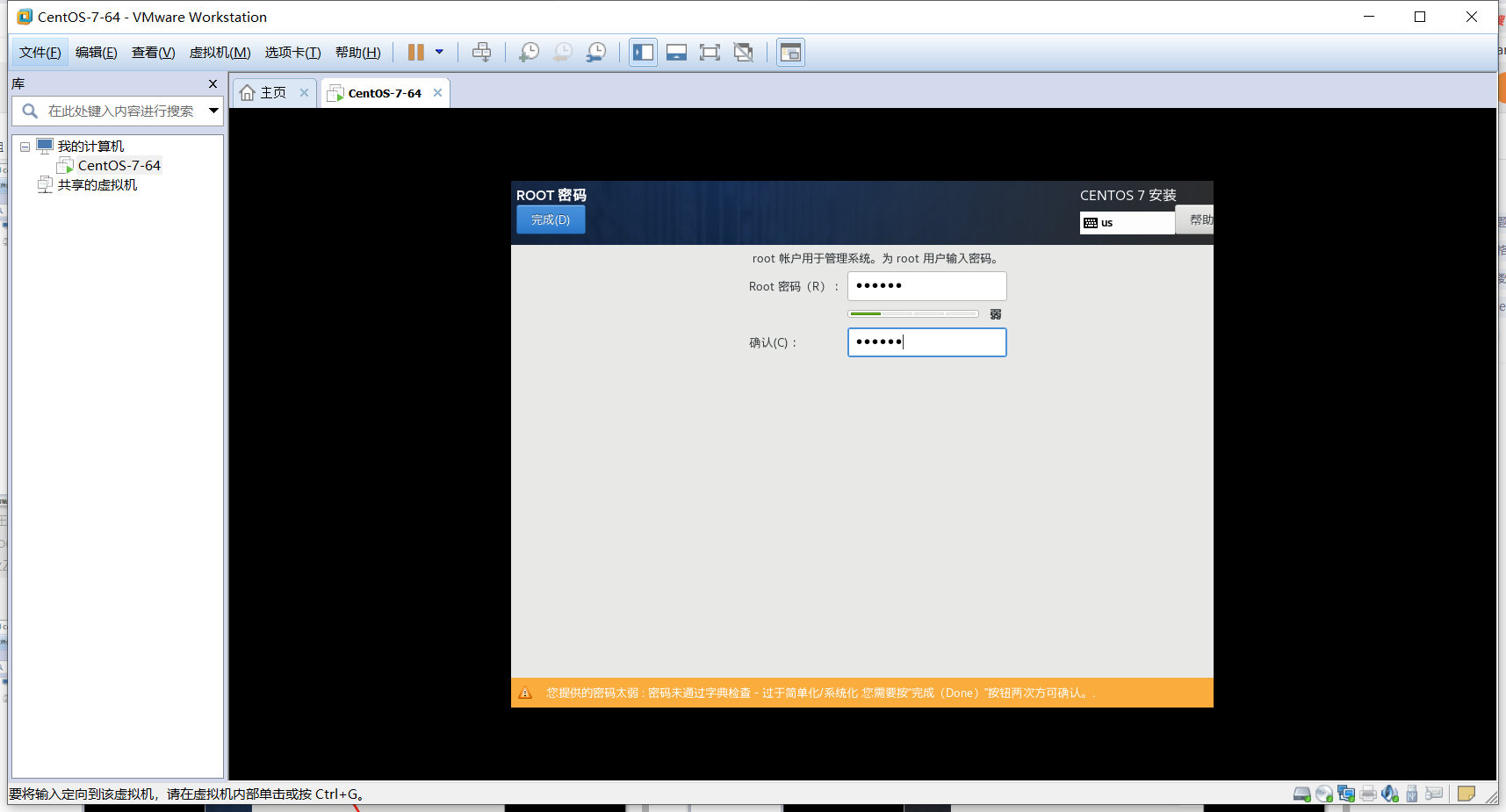
Task: Select CentOS-7-64 in the library tree
Action: click(x=119, y=166)
